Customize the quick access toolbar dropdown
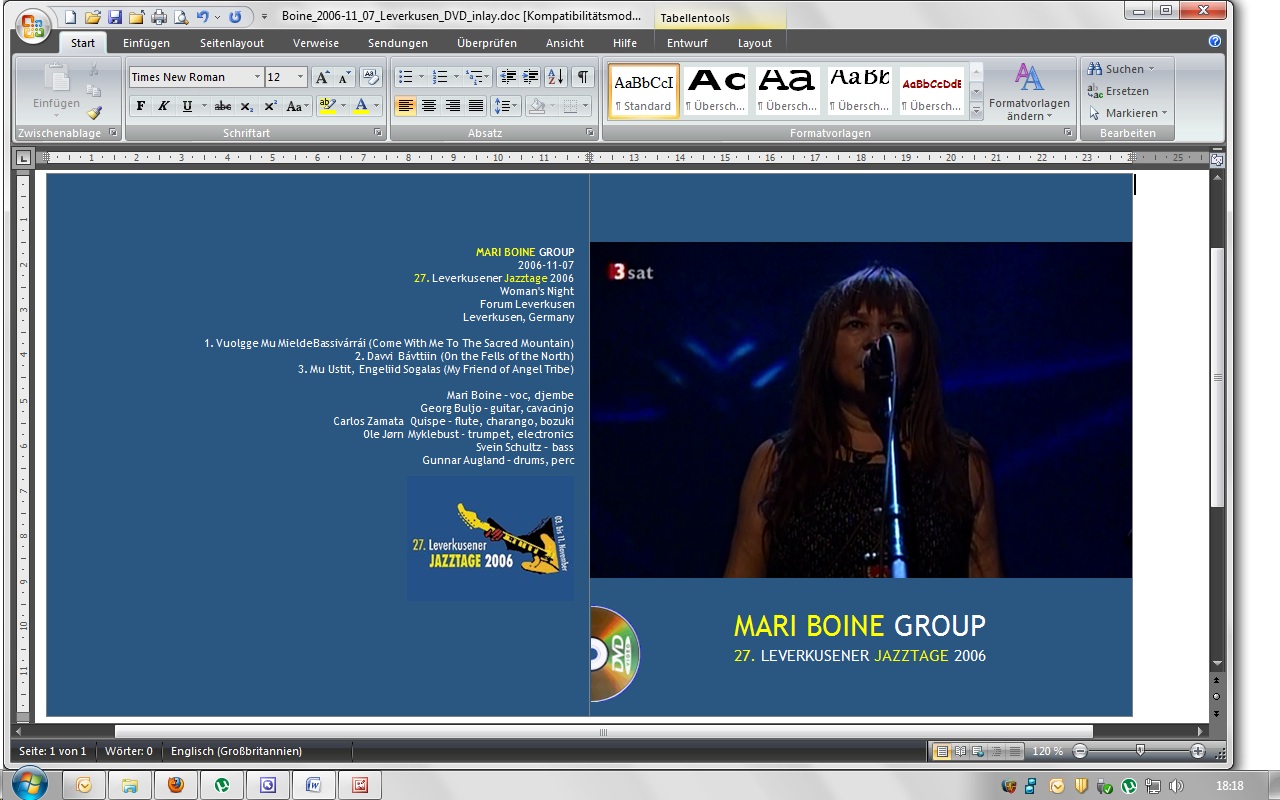This screenshot has height=800, width=1280. pos(263,17)
